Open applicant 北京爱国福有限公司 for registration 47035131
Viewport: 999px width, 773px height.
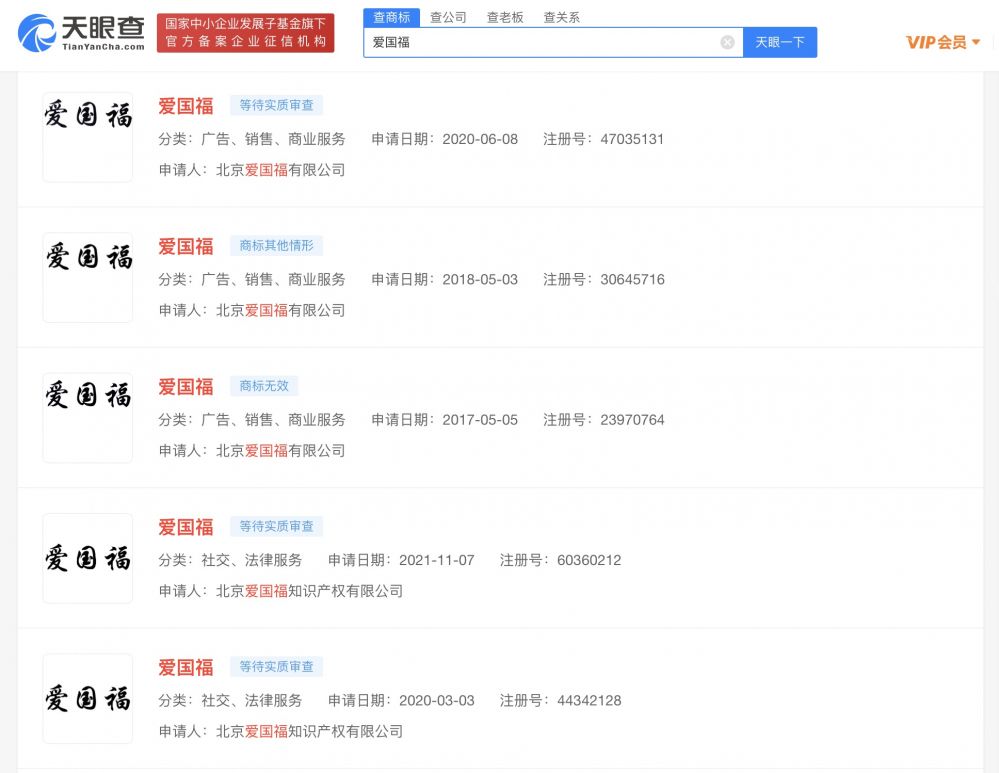[x=280, y=170]
